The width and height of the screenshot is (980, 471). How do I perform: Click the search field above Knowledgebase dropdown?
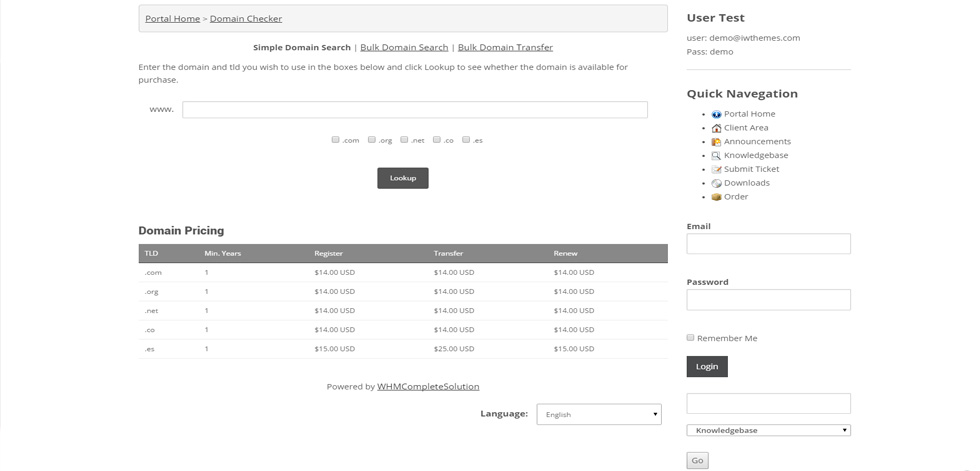768,403
